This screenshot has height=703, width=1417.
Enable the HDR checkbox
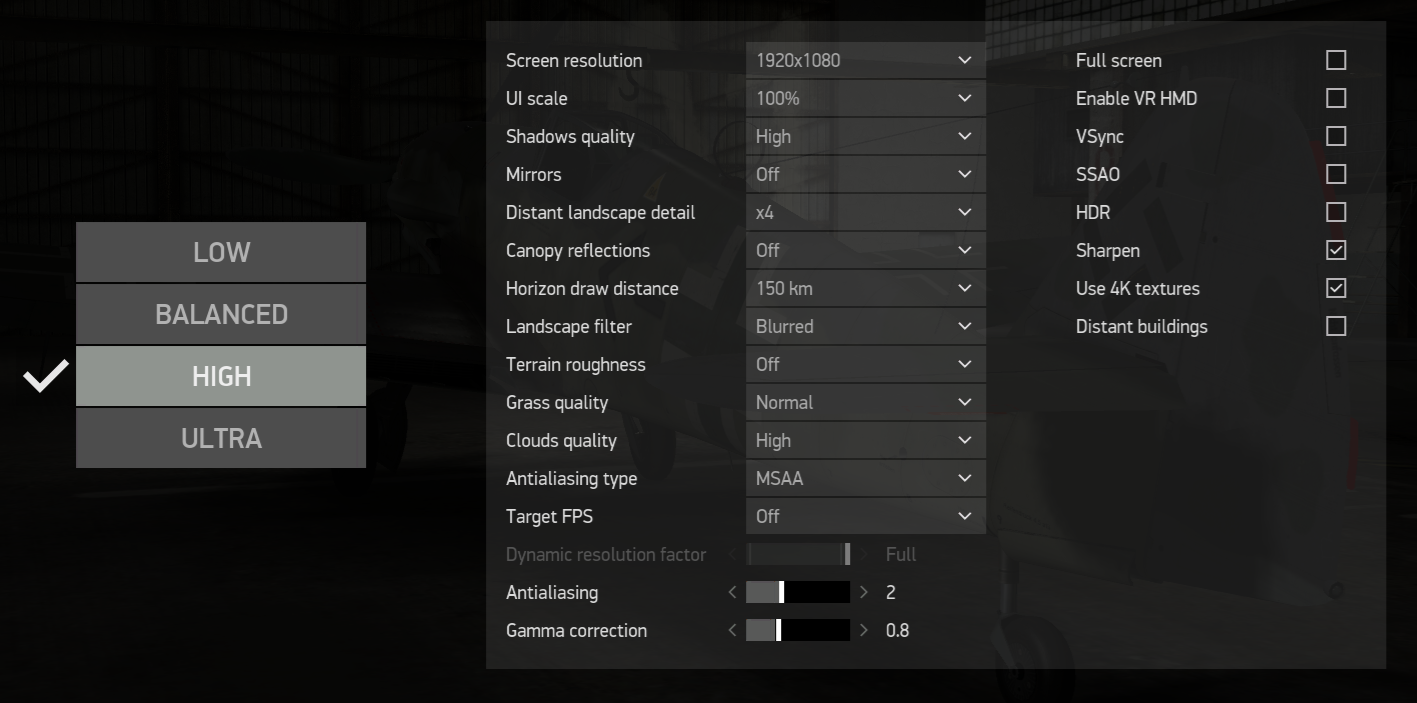[1336, 212]
